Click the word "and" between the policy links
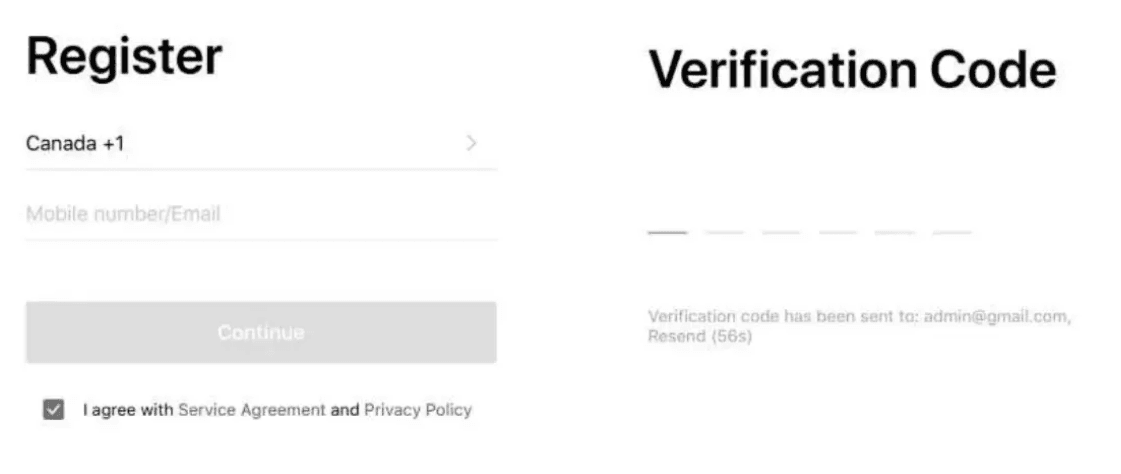The height and width of the screenshot is (474, 1121). click(345, 410)
